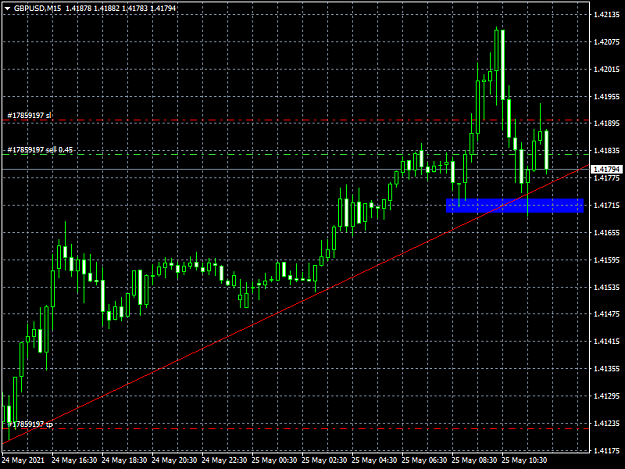Click the 25 May 00:30 time label
The image size is (625, 469).
[x=274, y=460]
